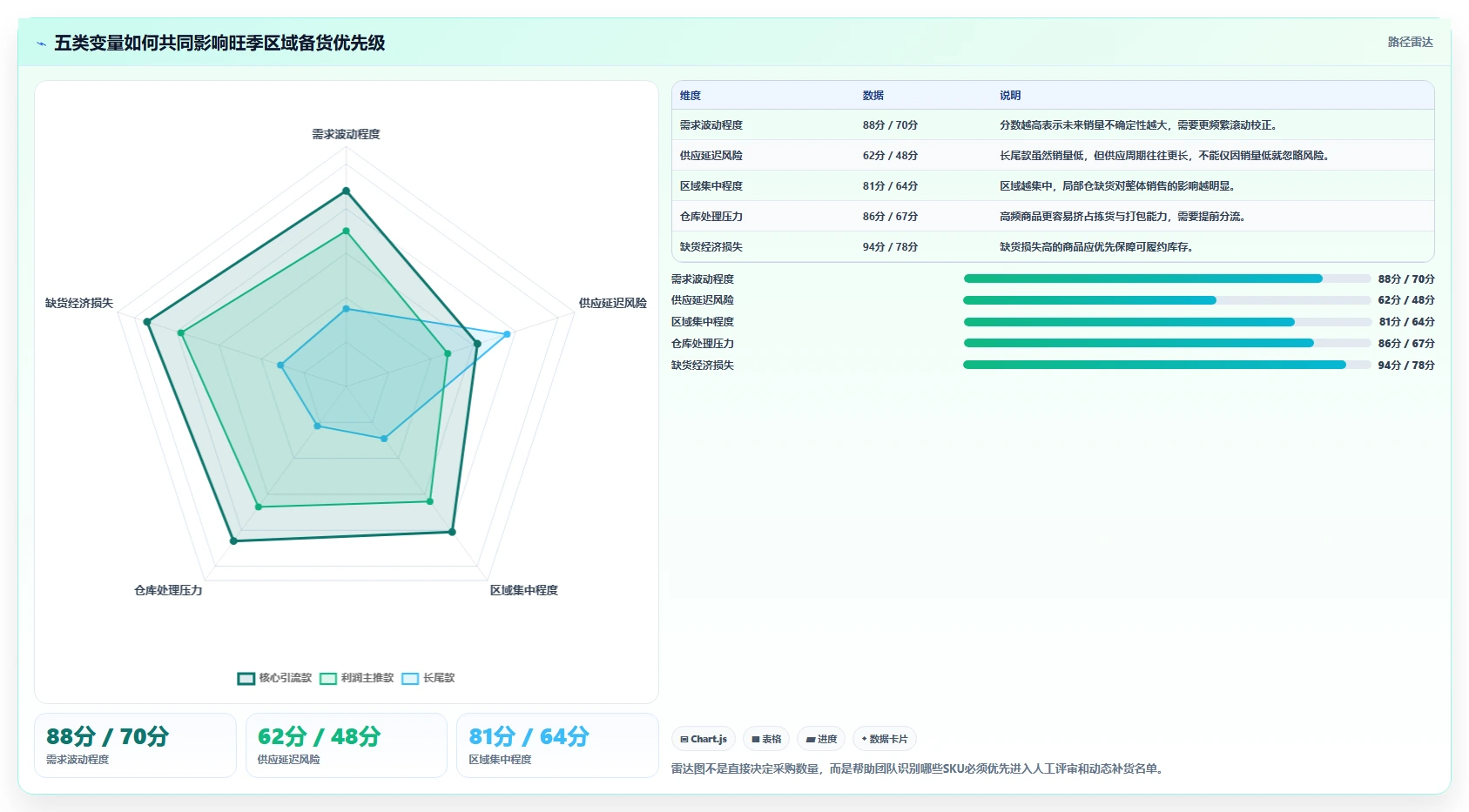The height and width of the screenshot is (812, 1469).
Task: Click the 仓库处理压力 progress bar
Action: [1167, 343]
